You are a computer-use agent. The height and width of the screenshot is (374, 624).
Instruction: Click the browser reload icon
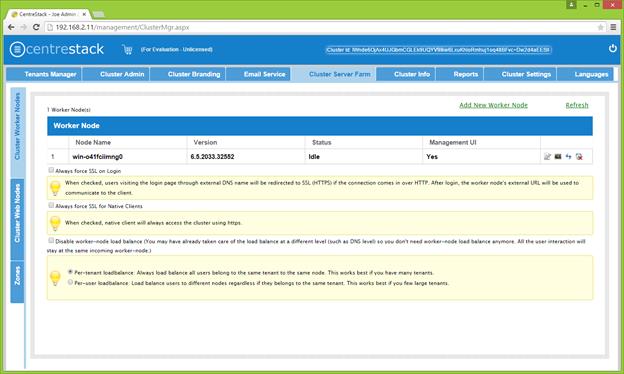coord(36,27)
